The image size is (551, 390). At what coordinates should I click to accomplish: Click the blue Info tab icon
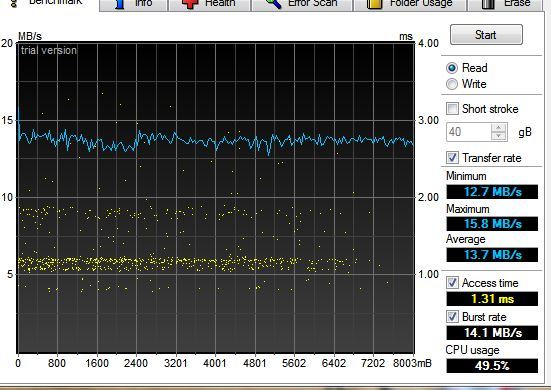(120, 4)
